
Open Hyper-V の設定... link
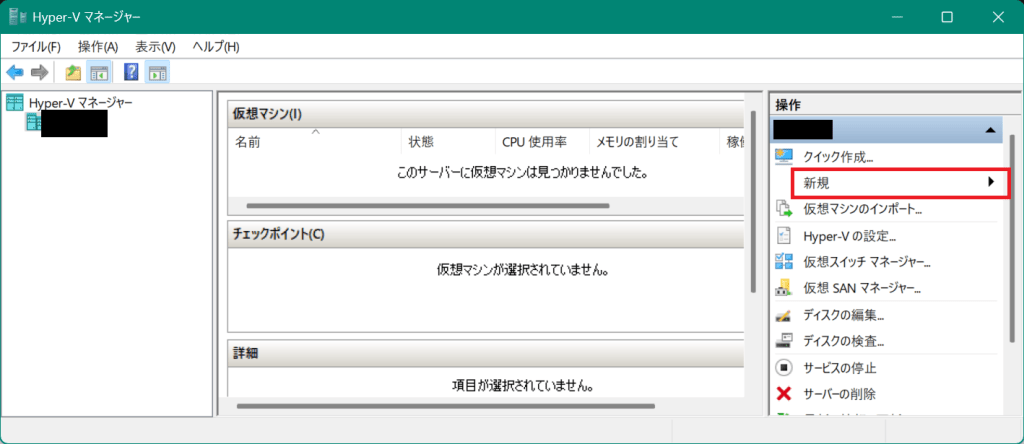tap(849, 236)
